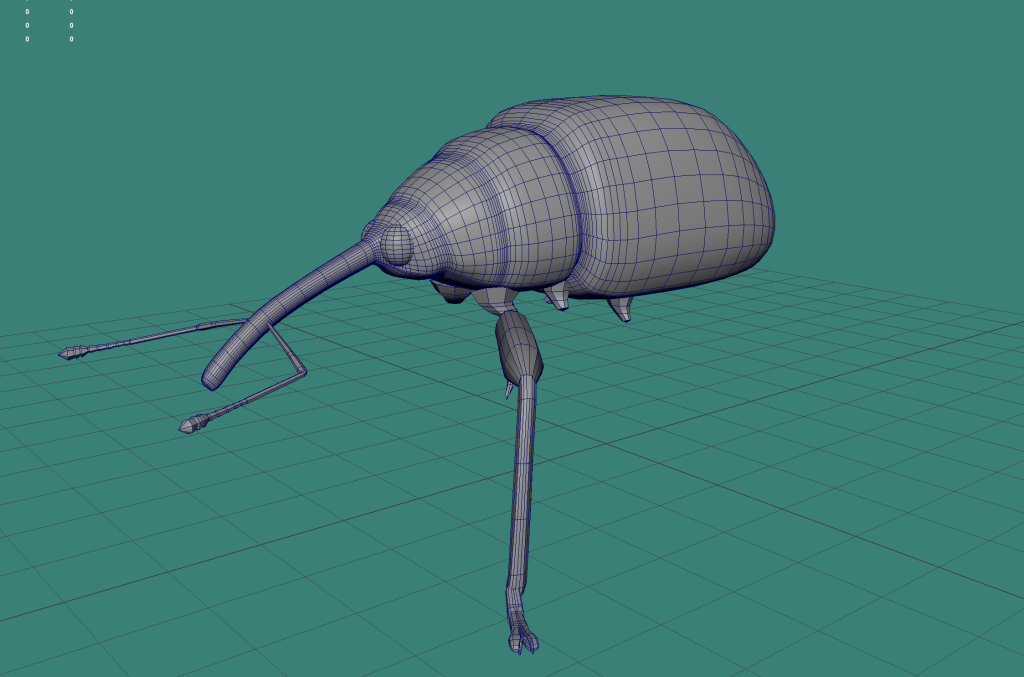Click the dark front leg stub under thorax
This screenshot has height=677, width=1024.
pos(451,292)
